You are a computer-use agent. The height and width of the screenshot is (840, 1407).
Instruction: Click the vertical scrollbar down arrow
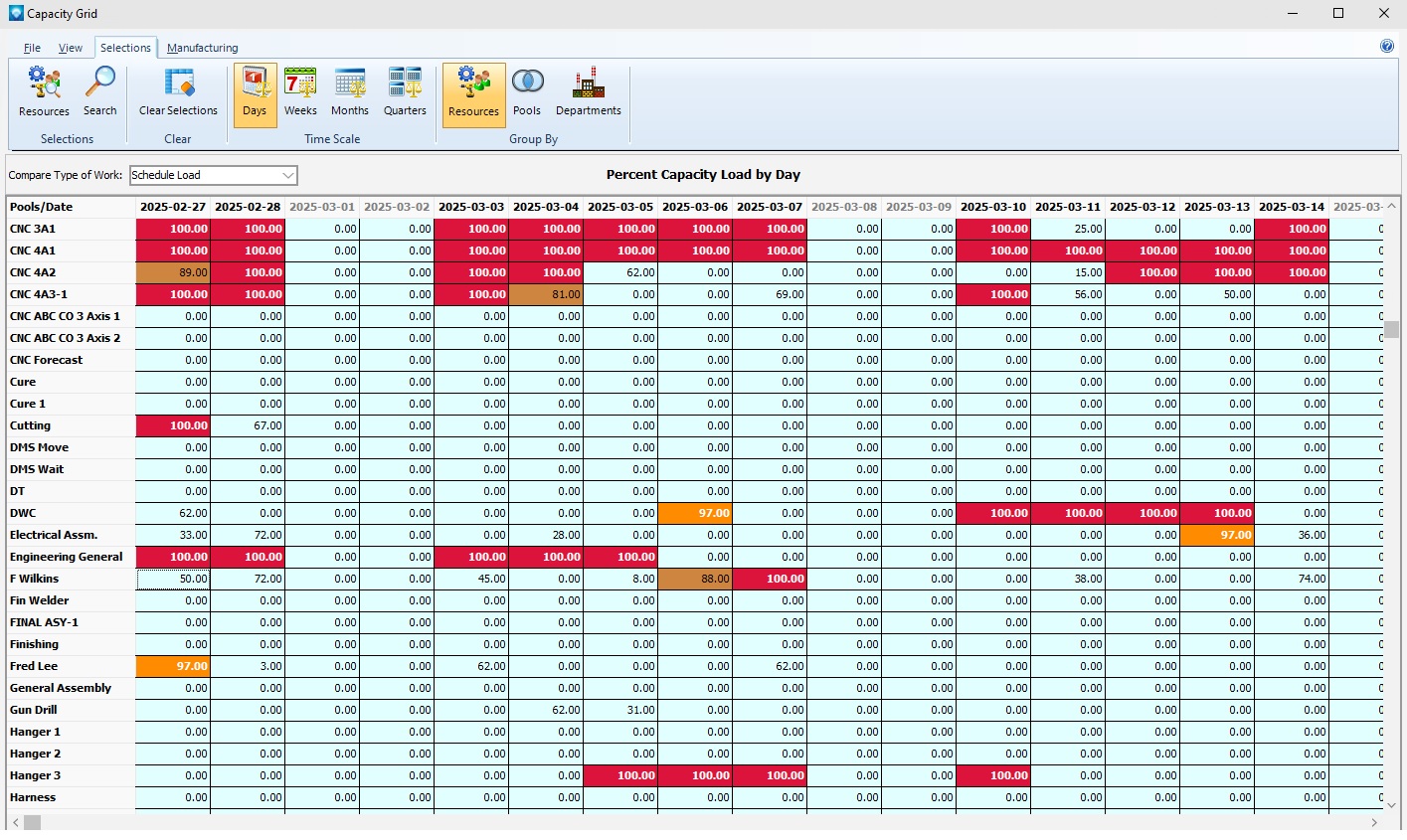1391,805
